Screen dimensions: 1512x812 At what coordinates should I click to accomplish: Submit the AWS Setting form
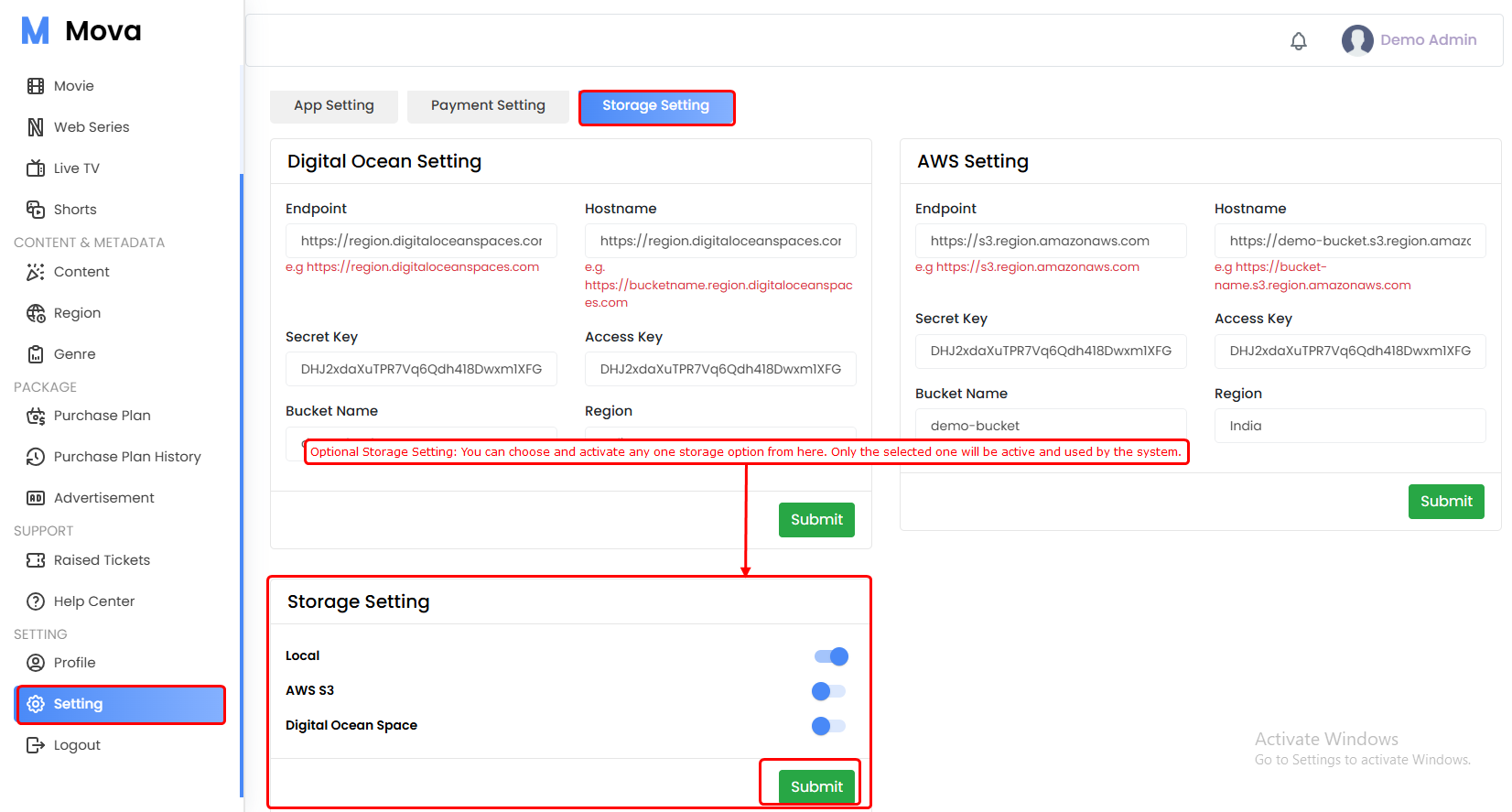tap(1445, 502)
